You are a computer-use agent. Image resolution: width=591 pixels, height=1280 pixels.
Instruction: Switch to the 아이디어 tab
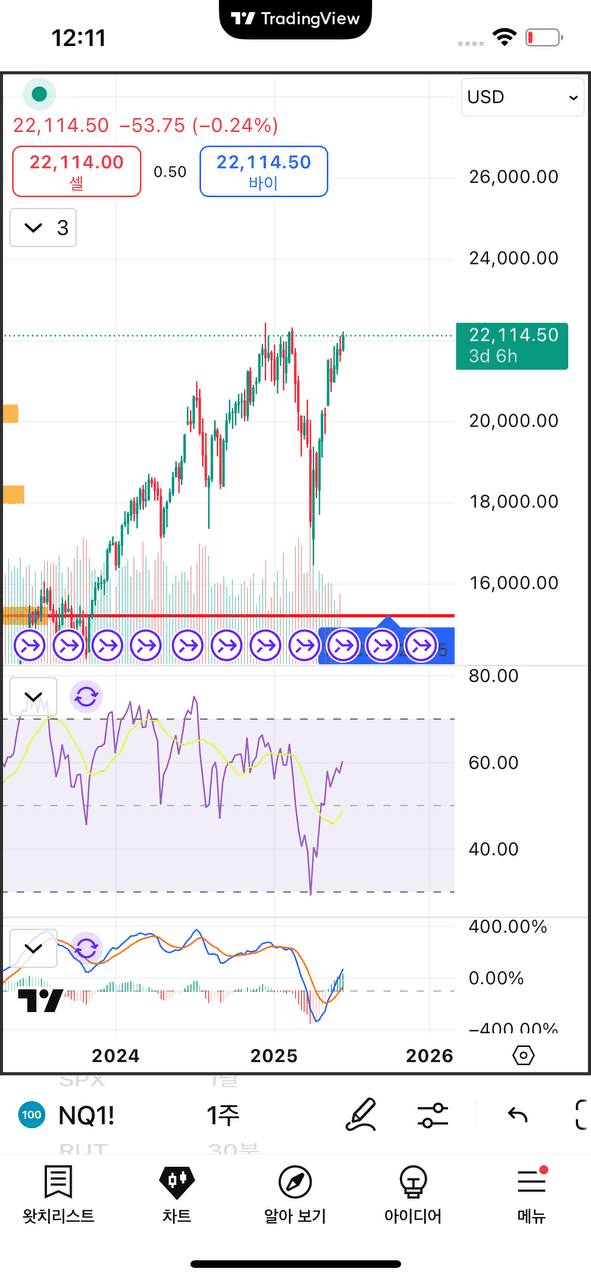coord(413,1195)
